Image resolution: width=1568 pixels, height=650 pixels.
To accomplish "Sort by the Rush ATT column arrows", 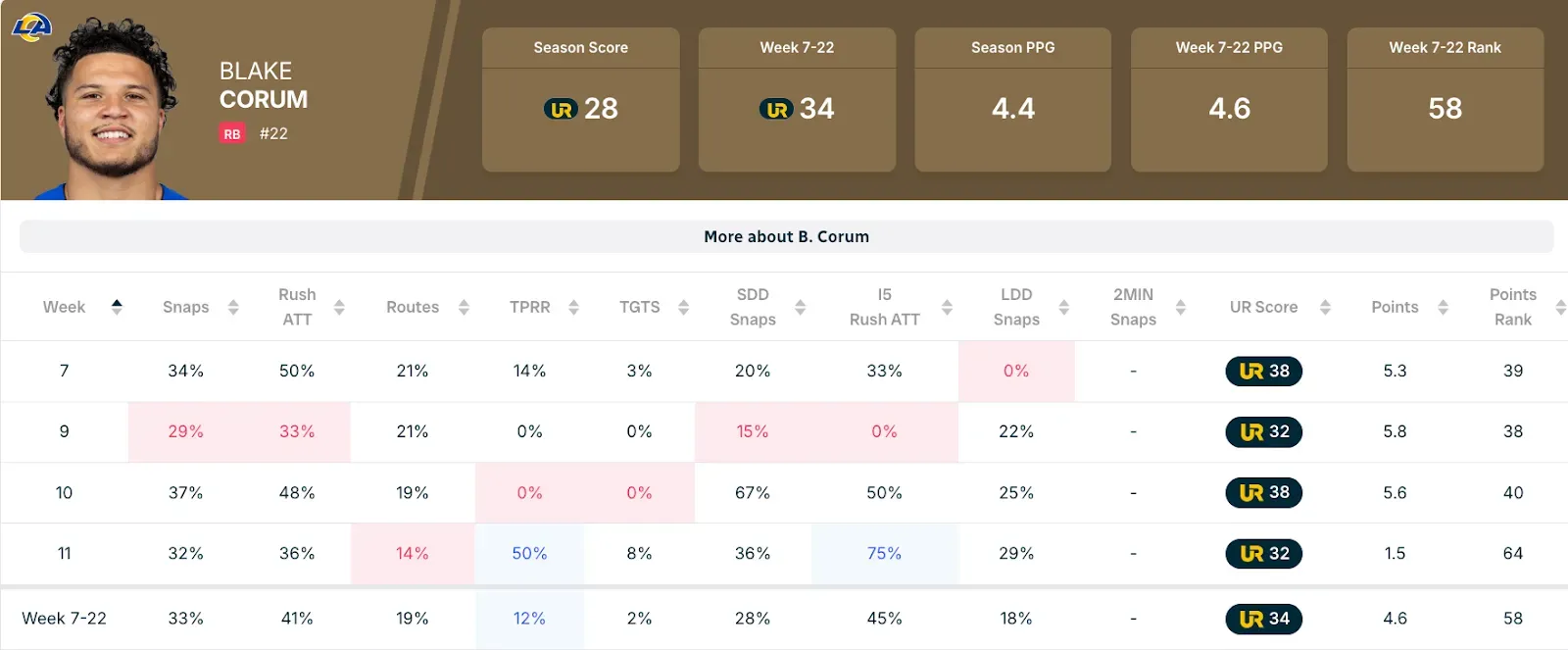I will [339, 307].
